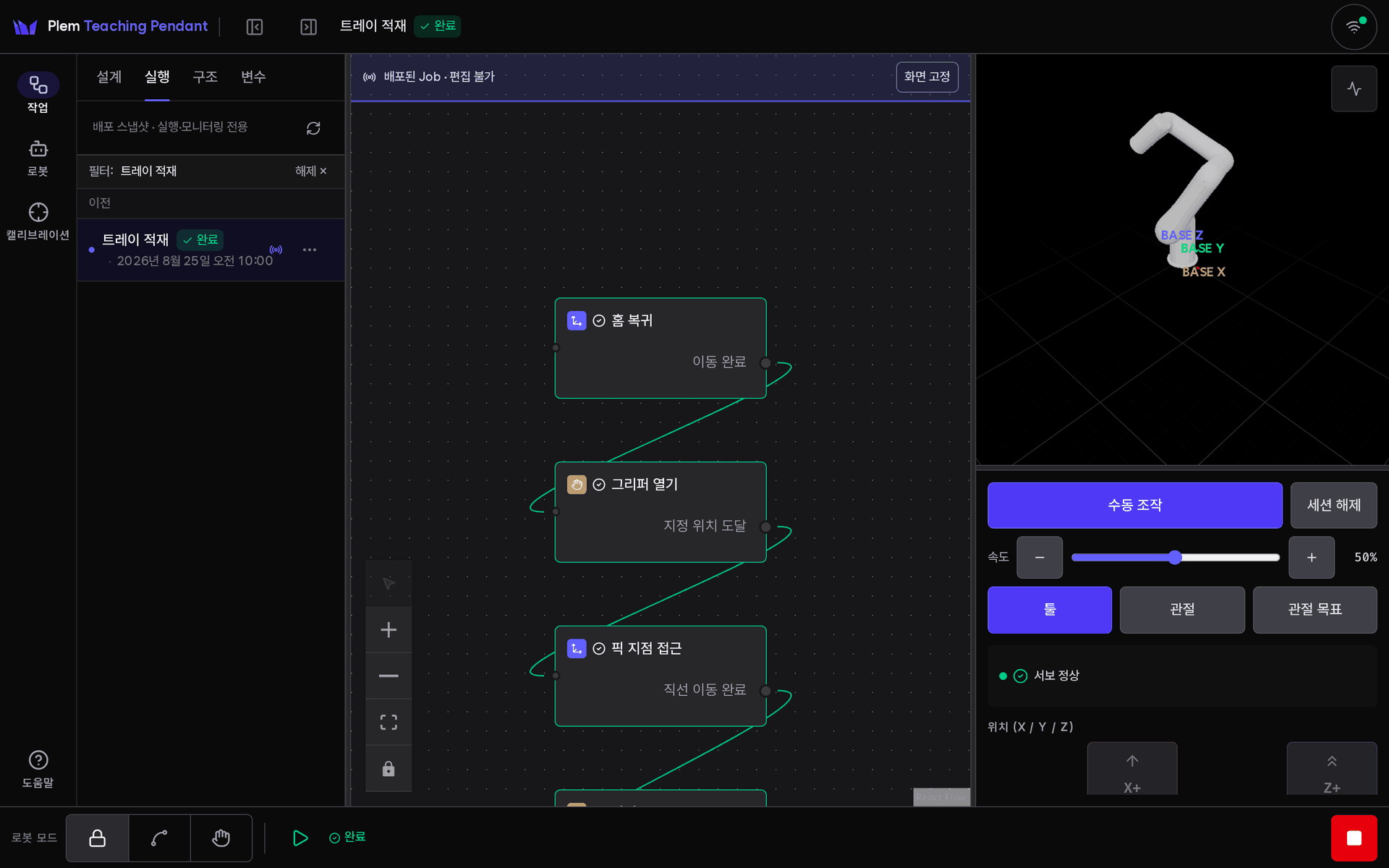
Task: Open the 트레이 적재 job more options menu
Action: point(310,250)
